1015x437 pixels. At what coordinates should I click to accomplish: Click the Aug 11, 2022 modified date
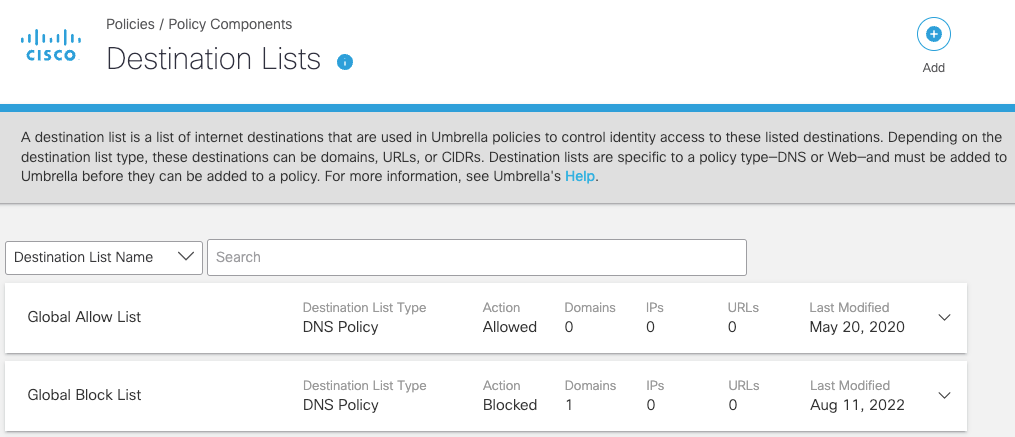857,405
